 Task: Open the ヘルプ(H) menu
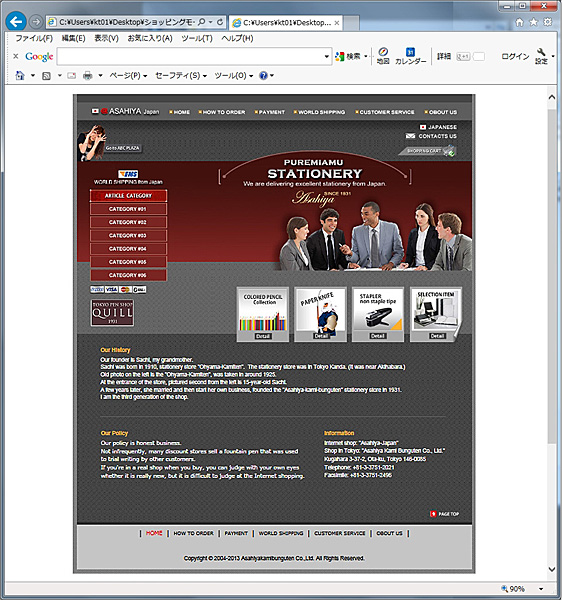click(237, 38)
